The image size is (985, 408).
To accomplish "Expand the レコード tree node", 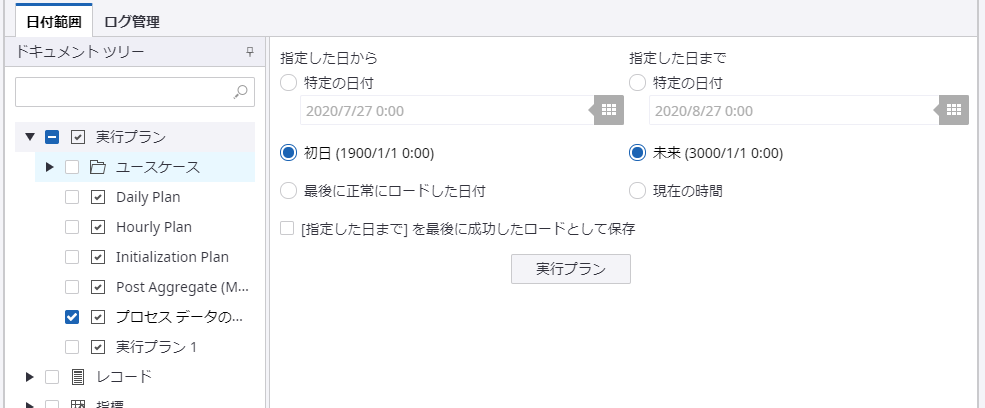I will point(30,377).
